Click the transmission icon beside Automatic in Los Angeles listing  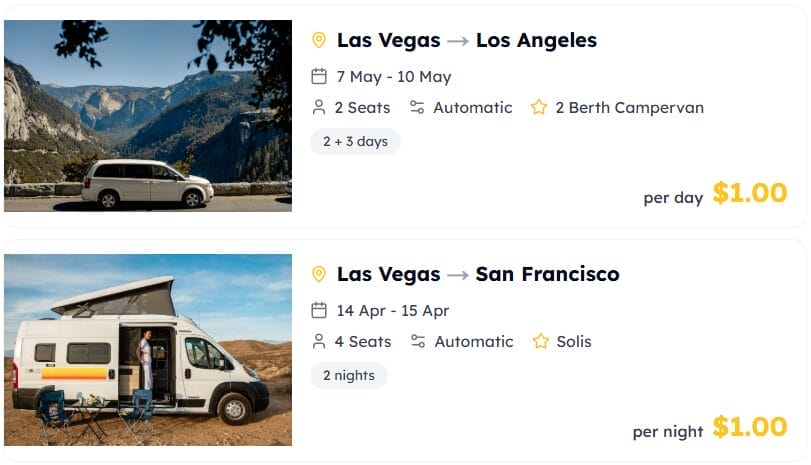(x=417, y=108)
